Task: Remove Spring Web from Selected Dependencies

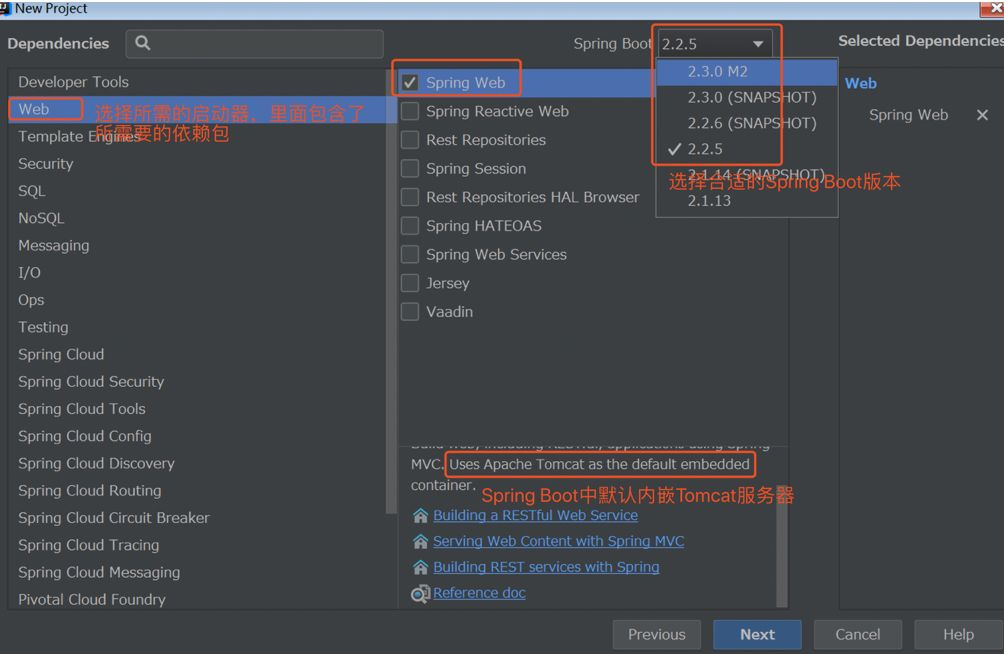Action: tap(982, 115)
